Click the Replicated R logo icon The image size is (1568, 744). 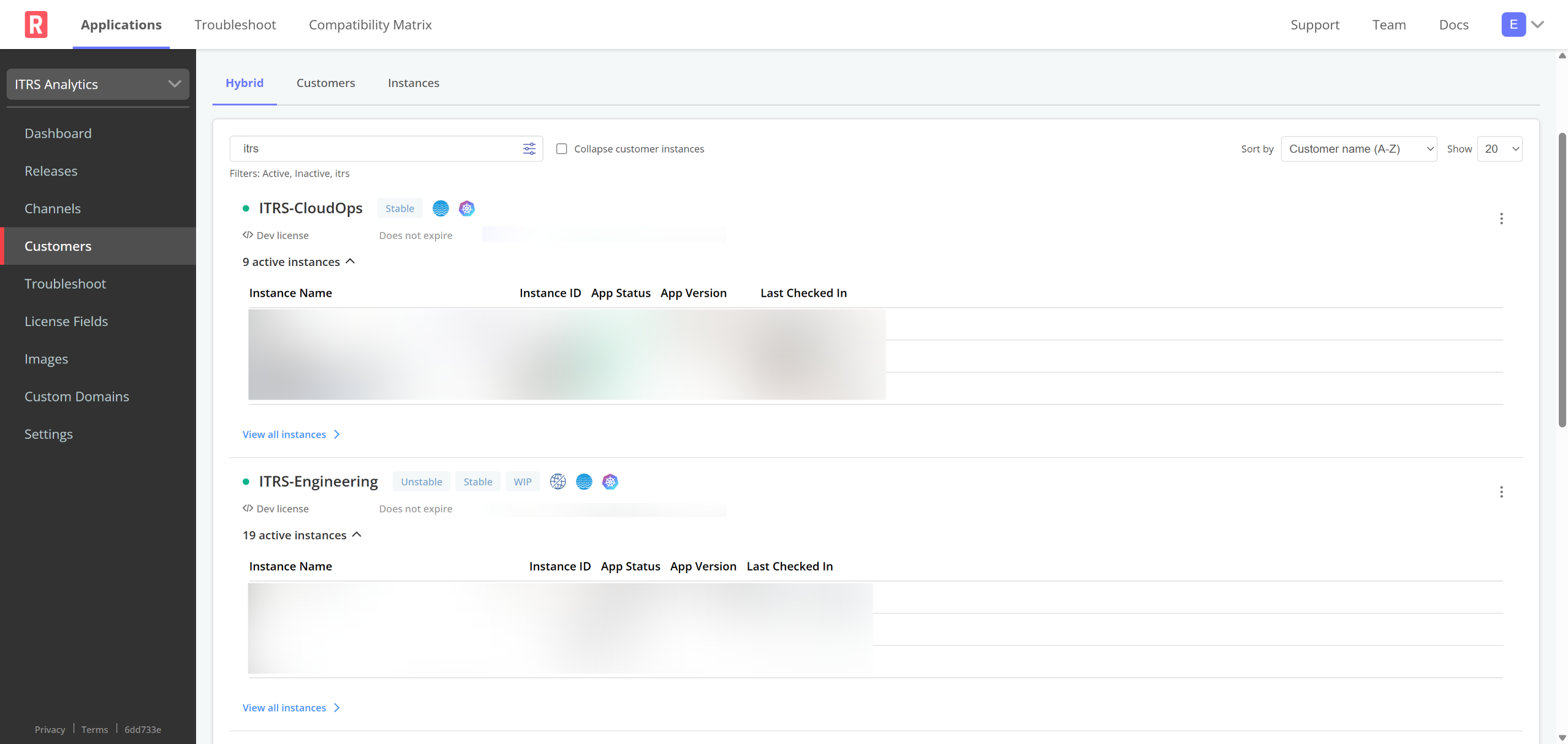[36, 25]
